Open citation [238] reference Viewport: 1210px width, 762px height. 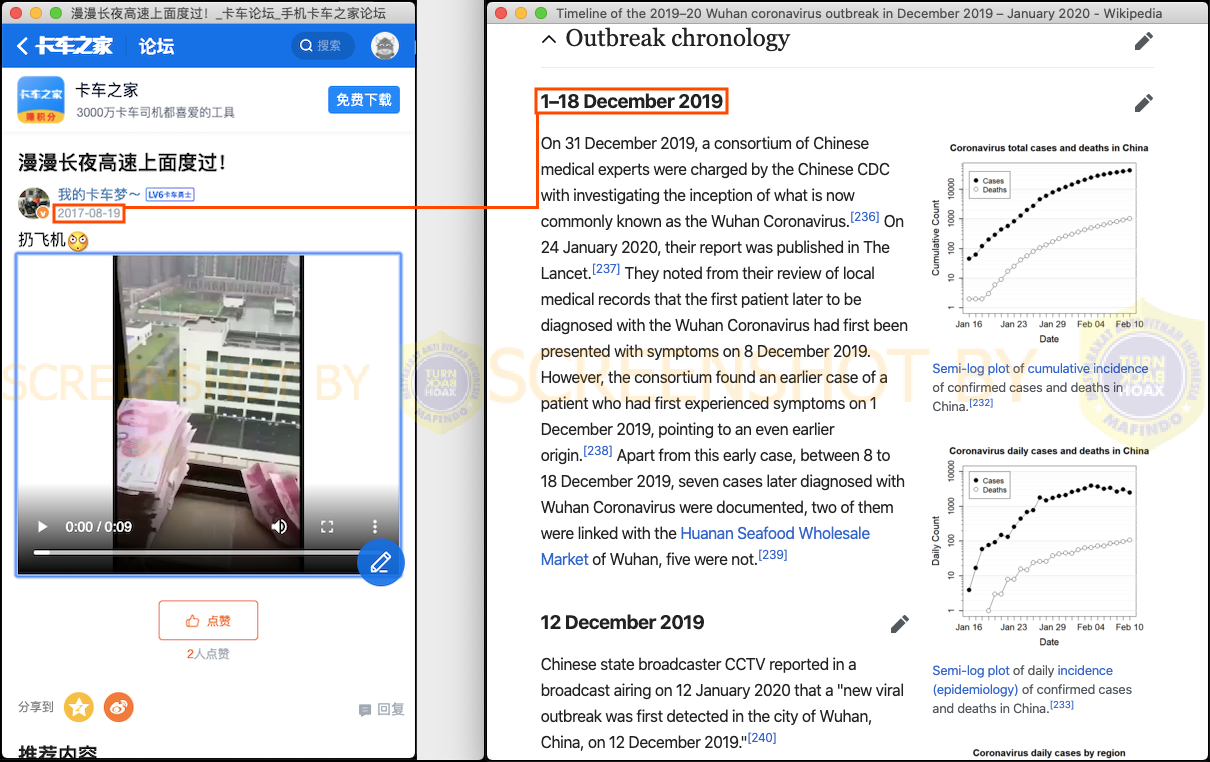pos(598,451)
